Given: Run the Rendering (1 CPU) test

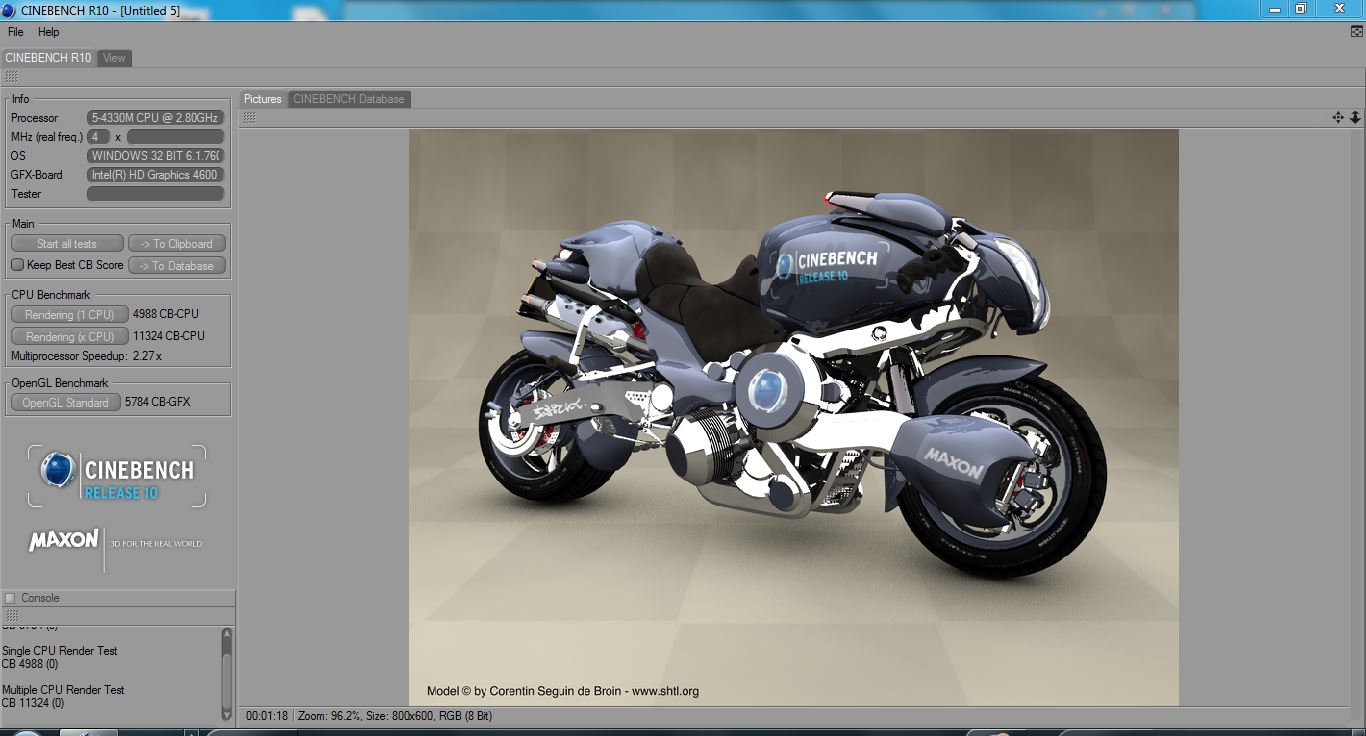Looking at the screenshot, I should [x=69, y=314].
